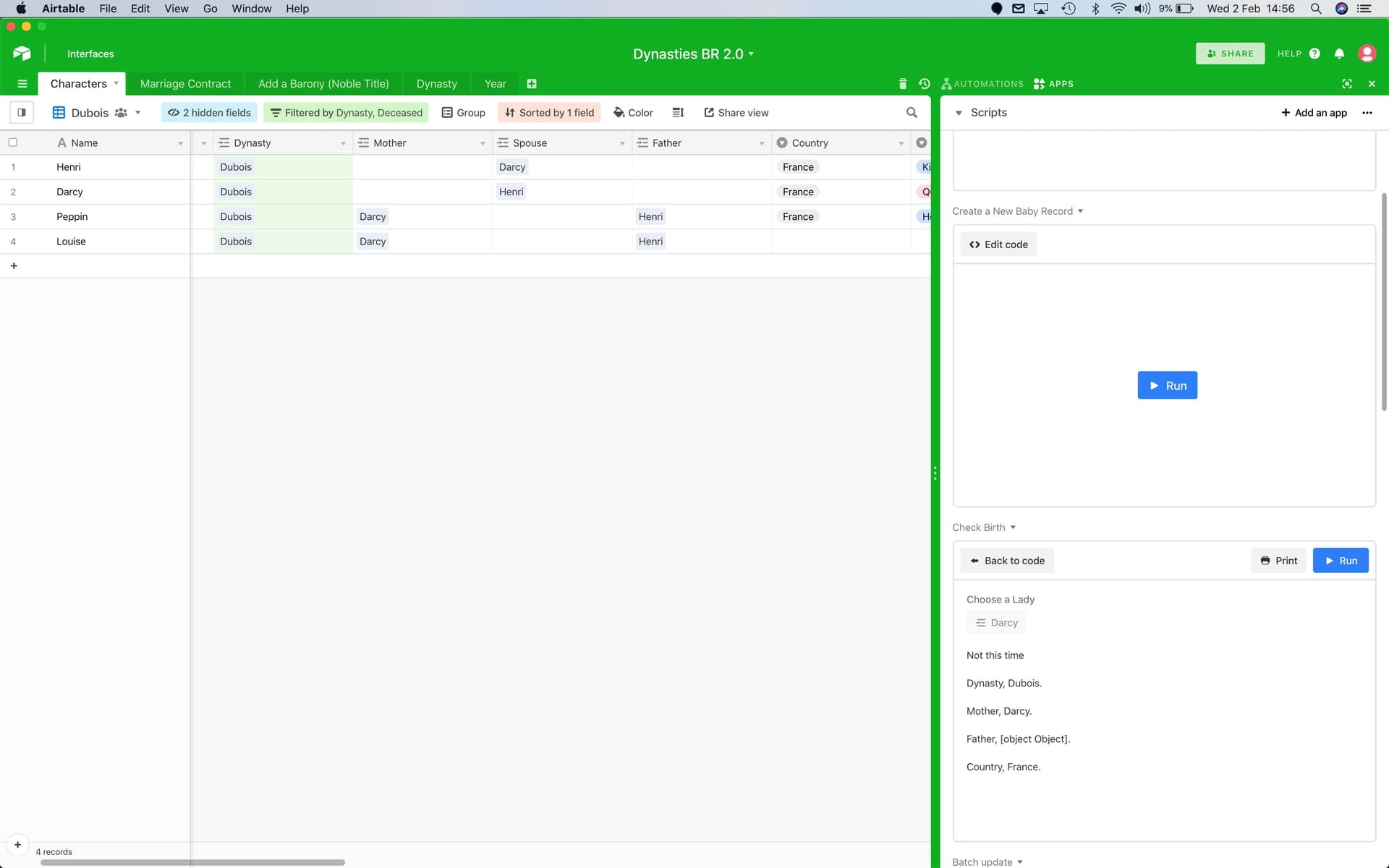Click the horizontal grid scrollbar

coord(192,862)
